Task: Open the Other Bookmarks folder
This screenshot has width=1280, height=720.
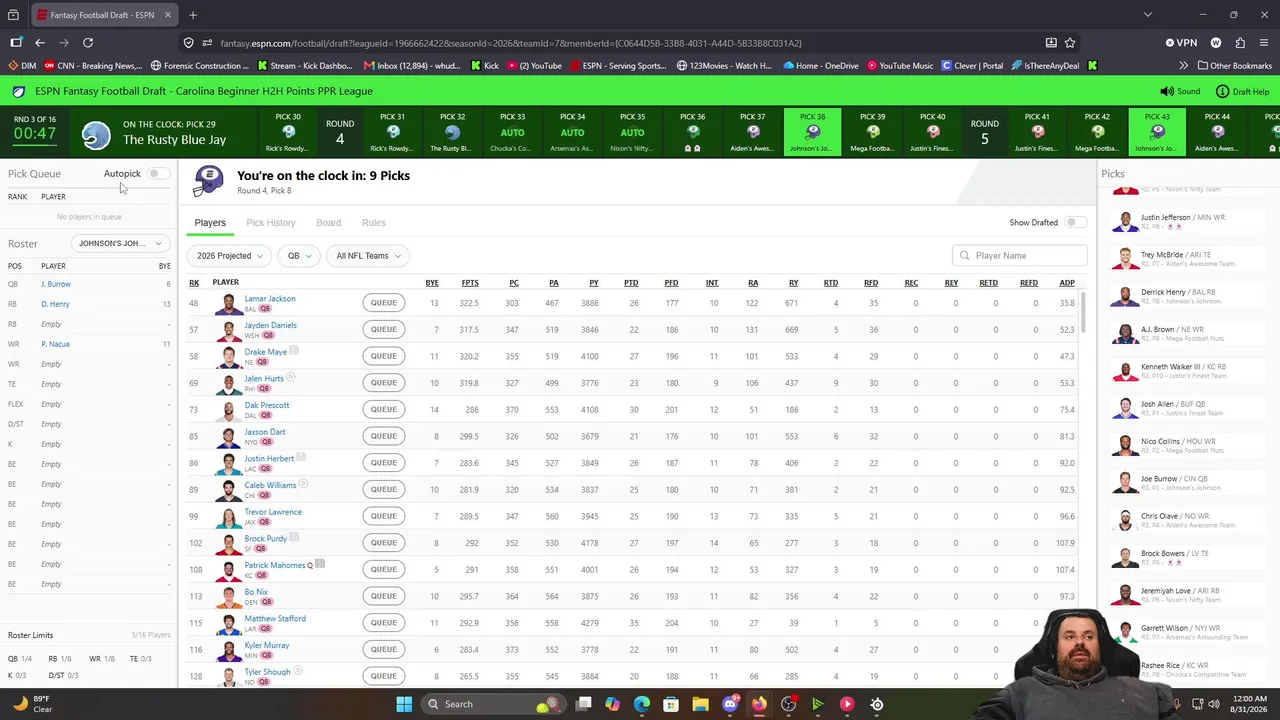Action: [1233, 66]
